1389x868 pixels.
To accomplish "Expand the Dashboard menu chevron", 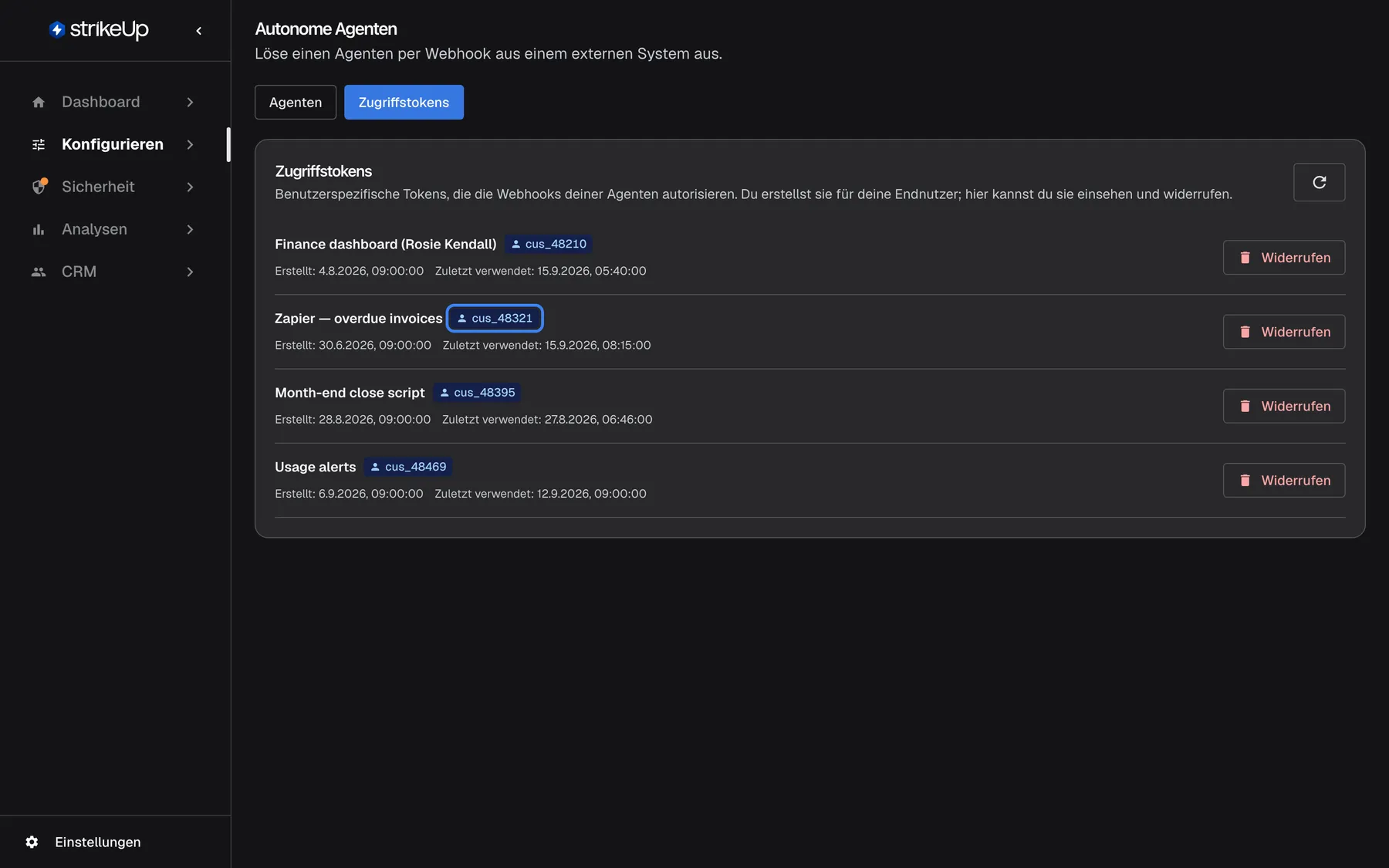I will [190, 102].
